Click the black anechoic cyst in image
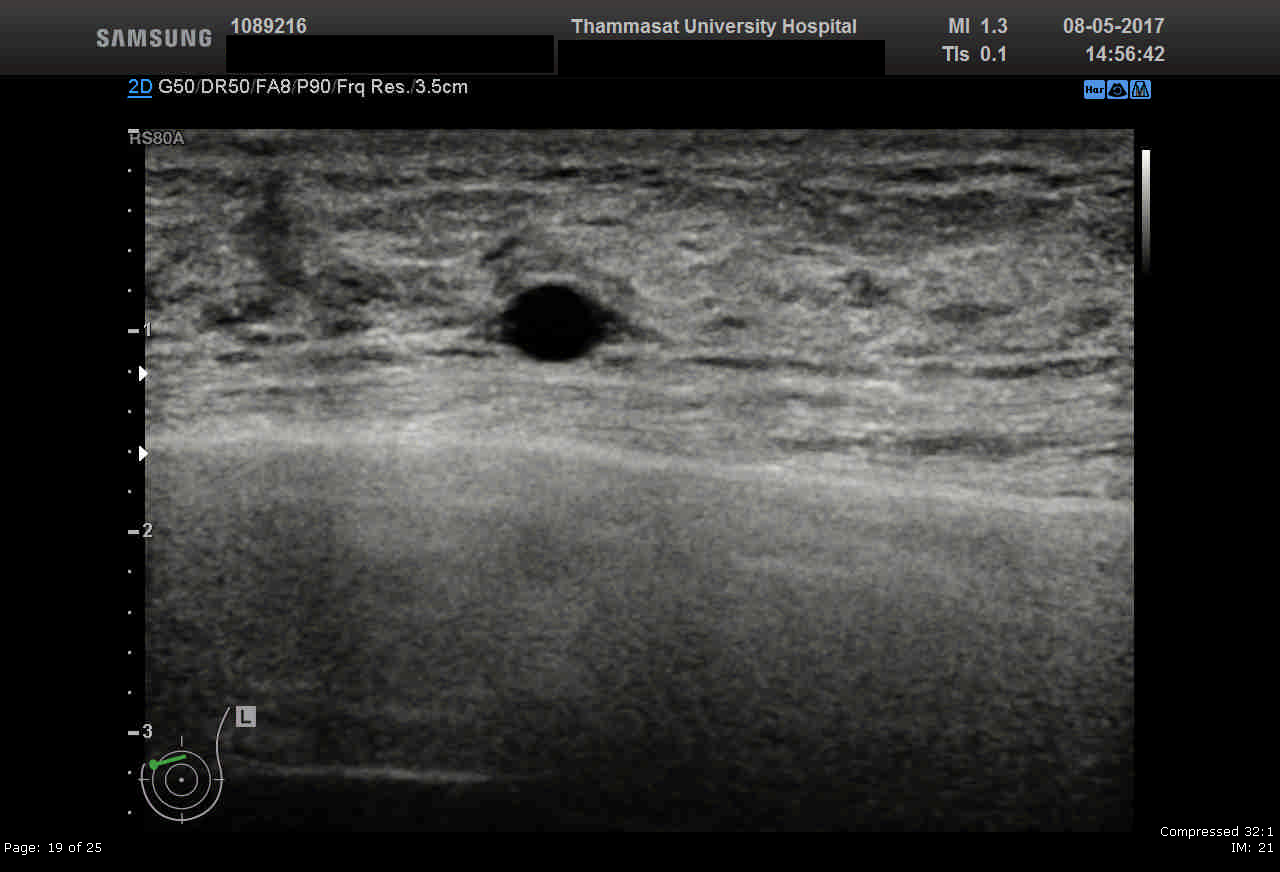The width and height of the screenshot is (1280, 872). (553, 323)
